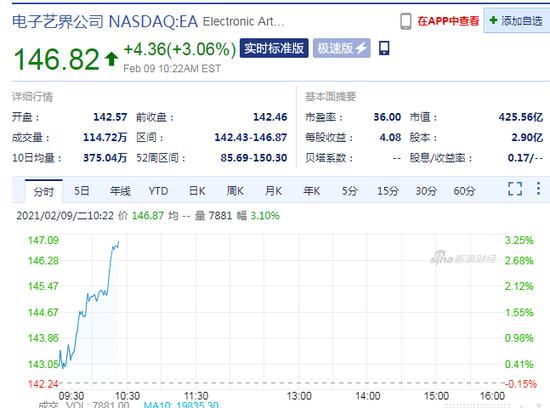The width and height of the screenshot is (550, 408).
Task: Click the change value +4.36(+3.06%)
Action: 180,49
